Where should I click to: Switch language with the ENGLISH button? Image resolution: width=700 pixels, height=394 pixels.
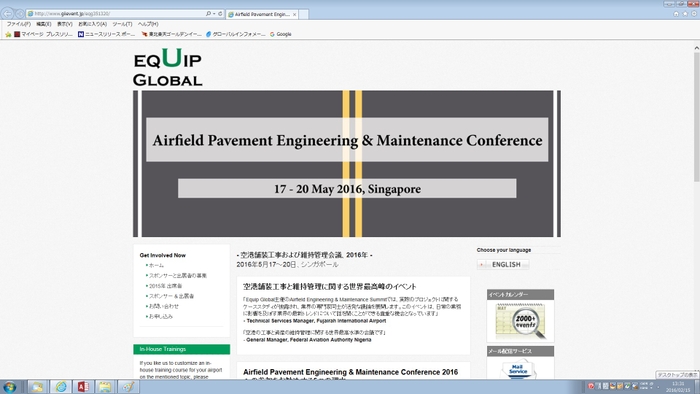(503, 265)
